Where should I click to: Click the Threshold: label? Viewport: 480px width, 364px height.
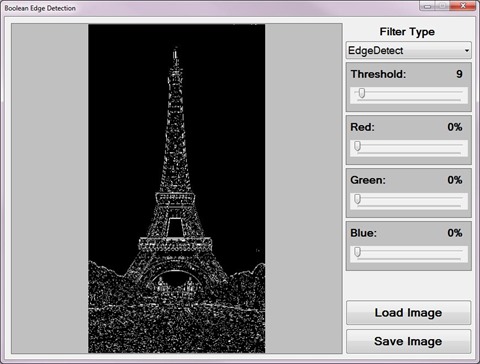[x=378, y=74]
